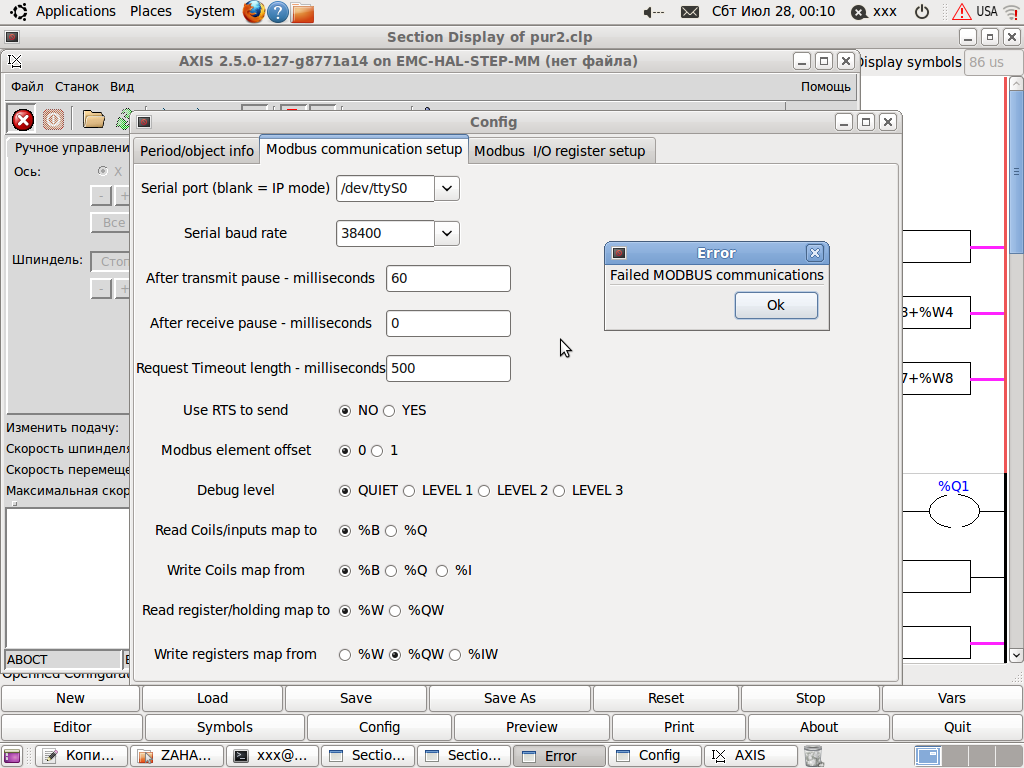
Task: Click Ok in the Error dialog
Action: [776, 305]
